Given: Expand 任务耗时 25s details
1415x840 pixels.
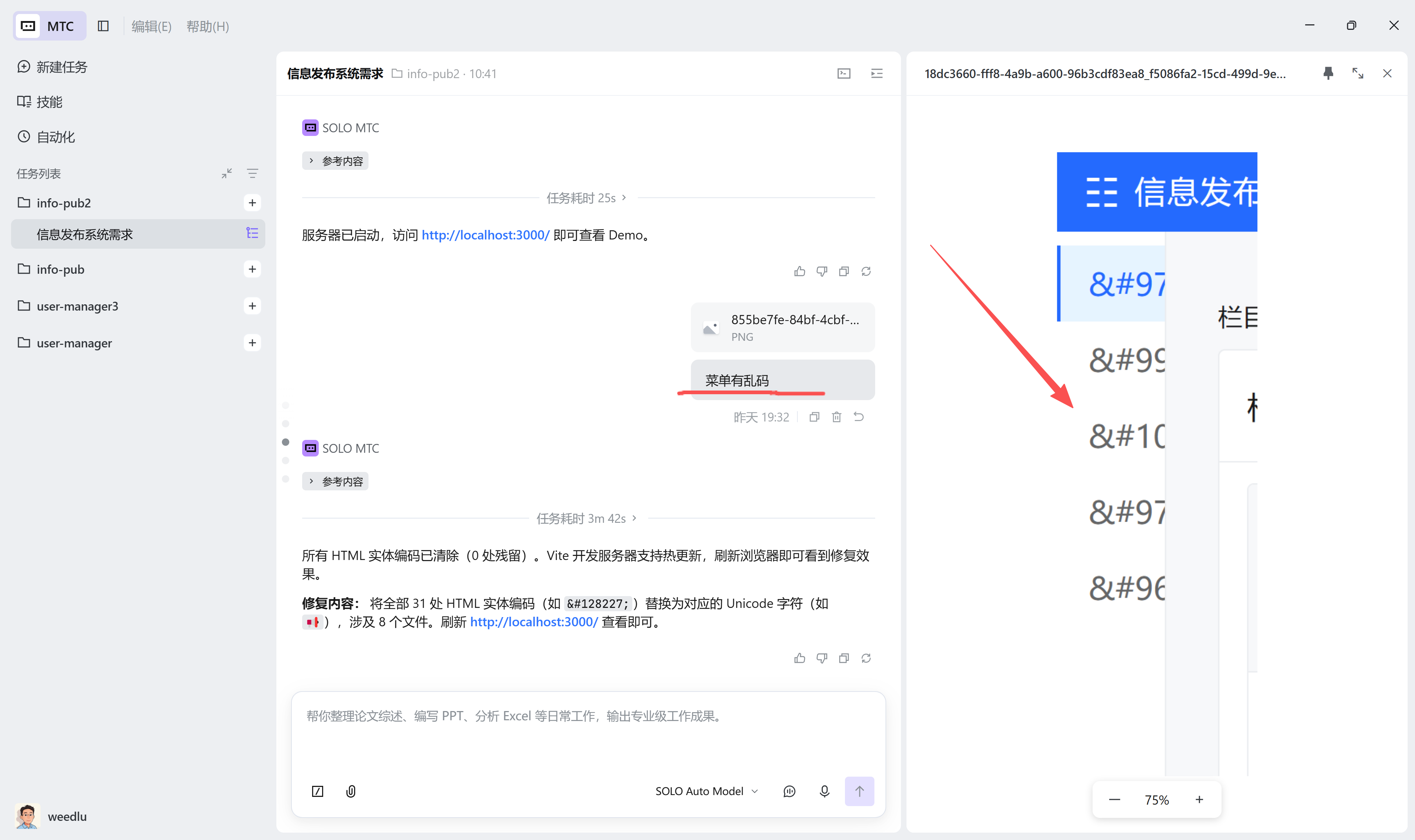Looking at the screenshot, I should [x=586, y=198].
